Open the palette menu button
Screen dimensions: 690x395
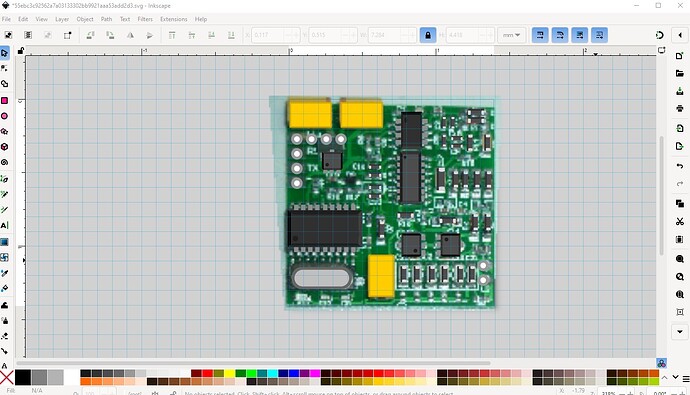686,378
